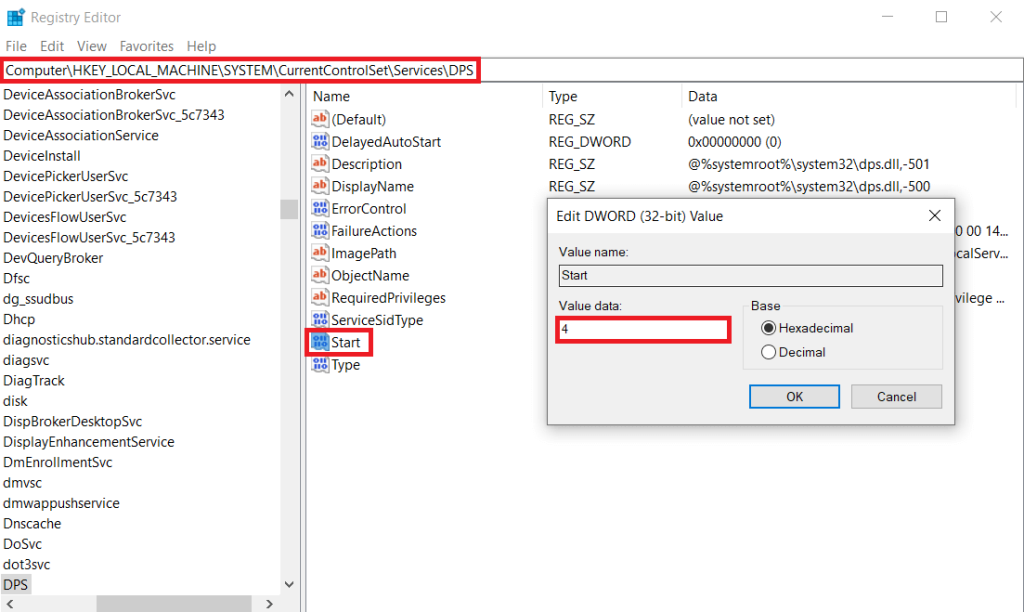This screenshot has width=1024, height=612.
Task: Click the Value data field
Action: click(643, 329)
